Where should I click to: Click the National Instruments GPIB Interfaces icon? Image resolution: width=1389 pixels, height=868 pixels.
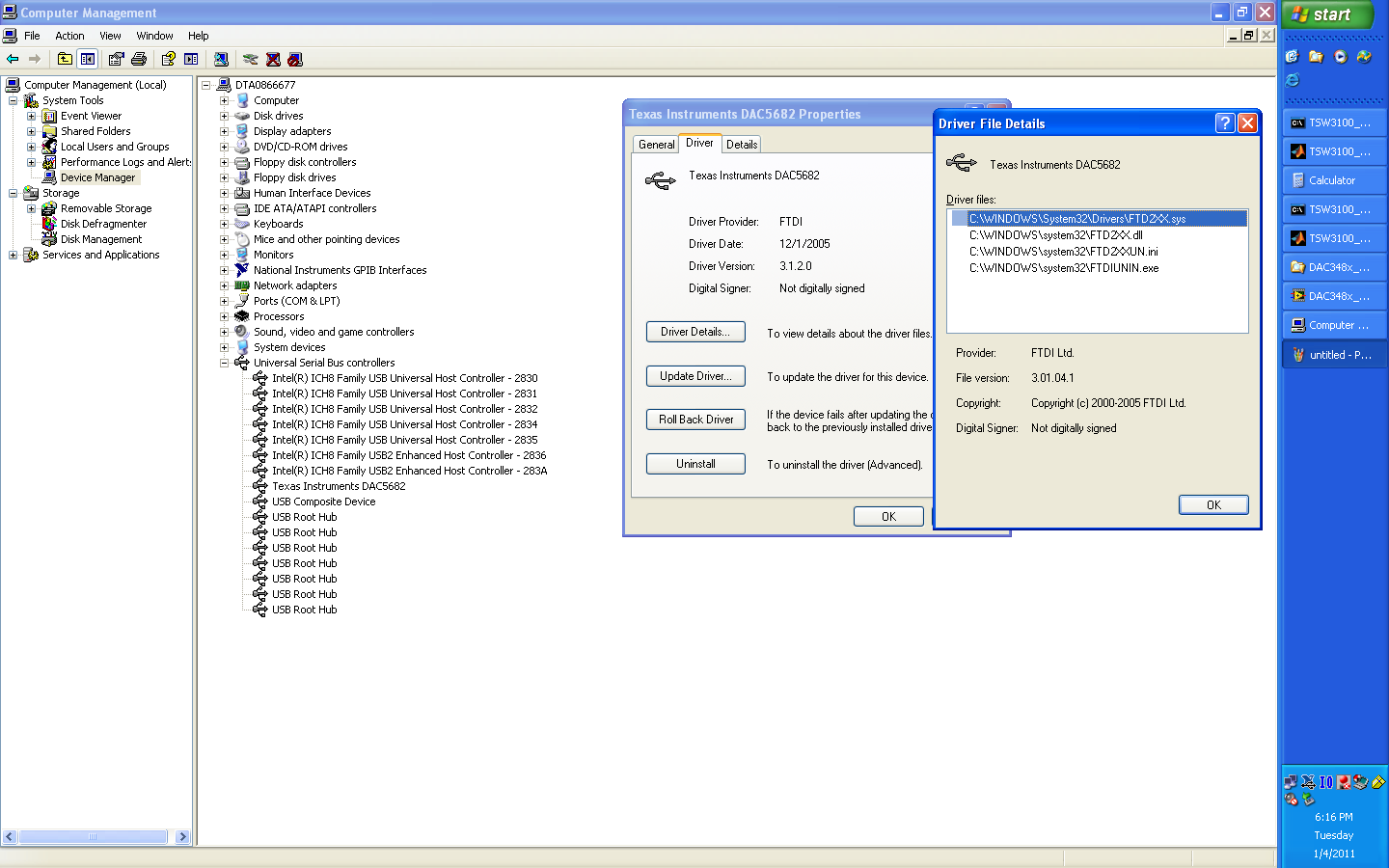242,270
